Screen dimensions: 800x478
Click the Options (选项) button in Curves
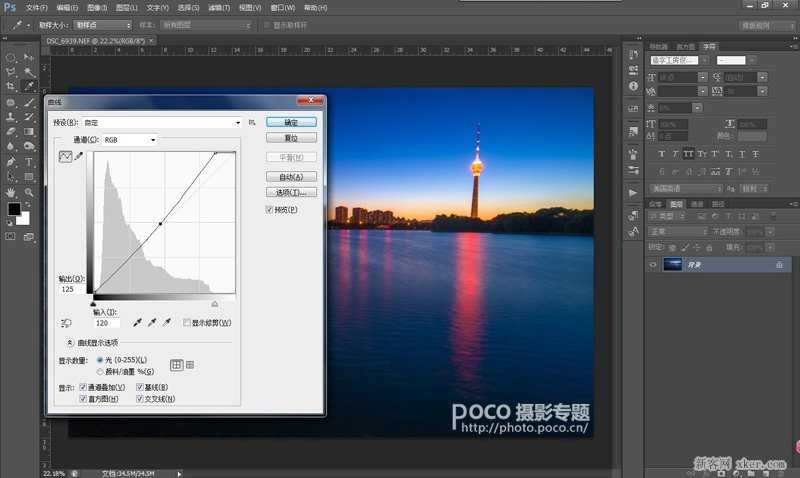pos(291,192)
